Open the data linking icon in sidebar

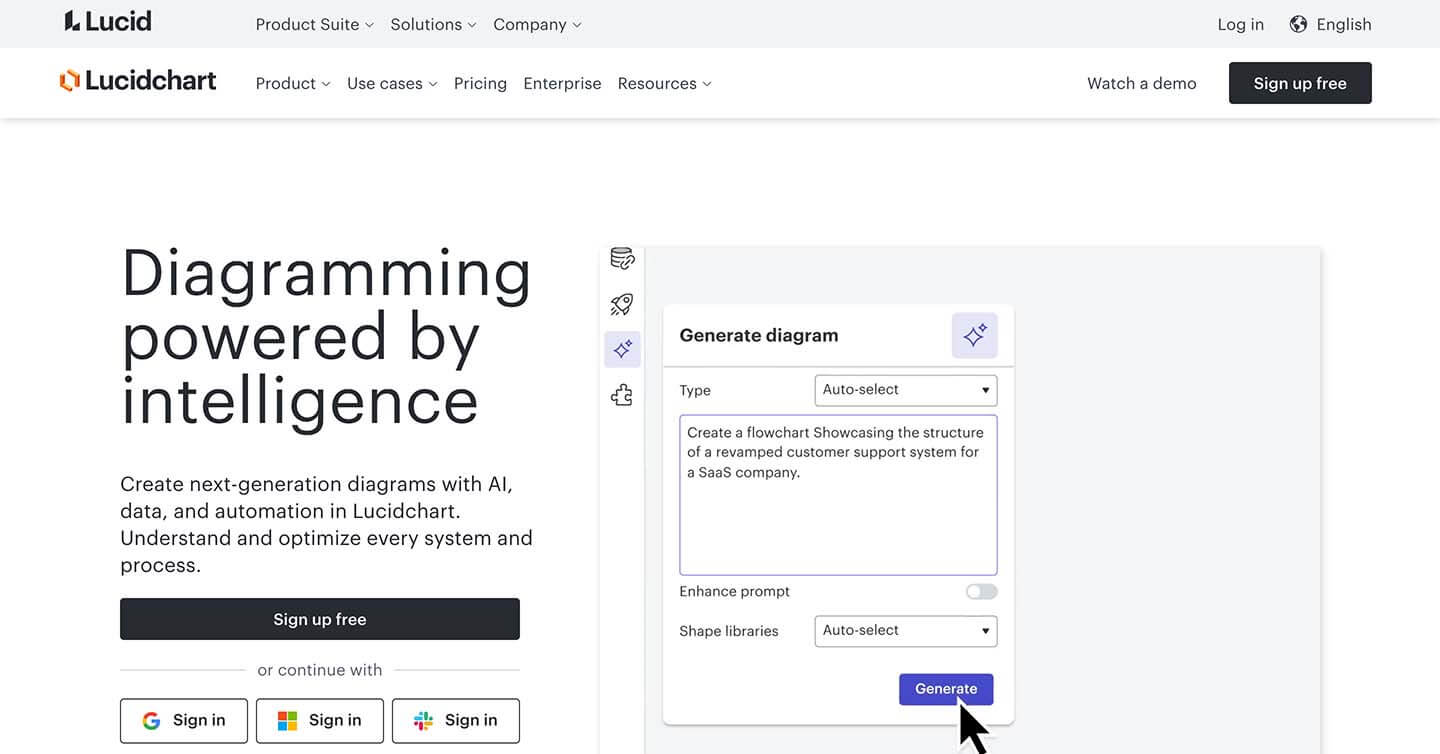coord(622,259)
